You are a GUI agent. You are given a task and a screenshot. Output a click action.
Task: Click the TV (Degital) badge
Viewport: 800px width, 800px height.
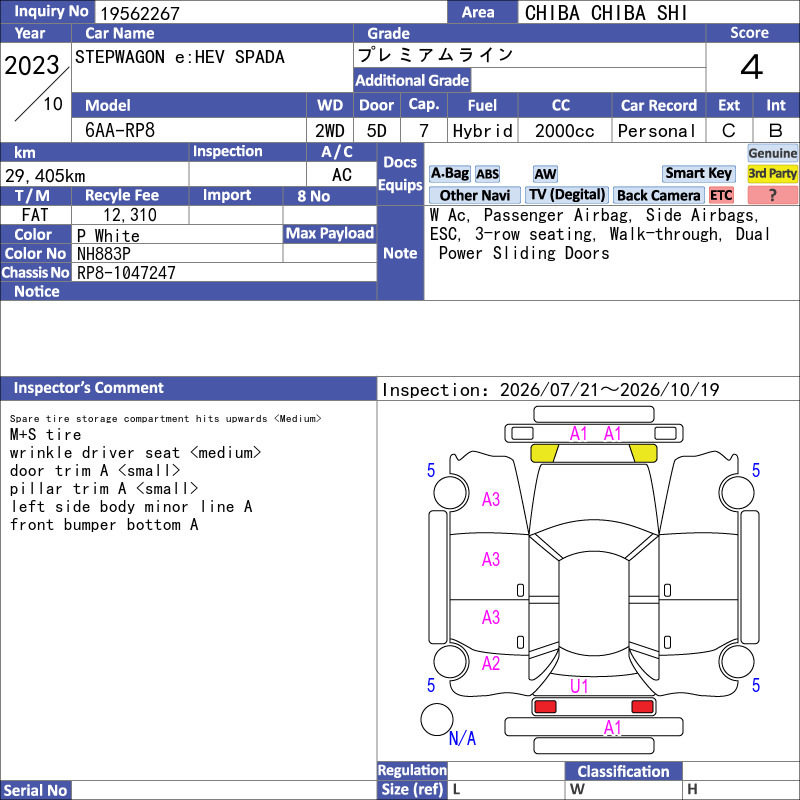tap(567, 195)
